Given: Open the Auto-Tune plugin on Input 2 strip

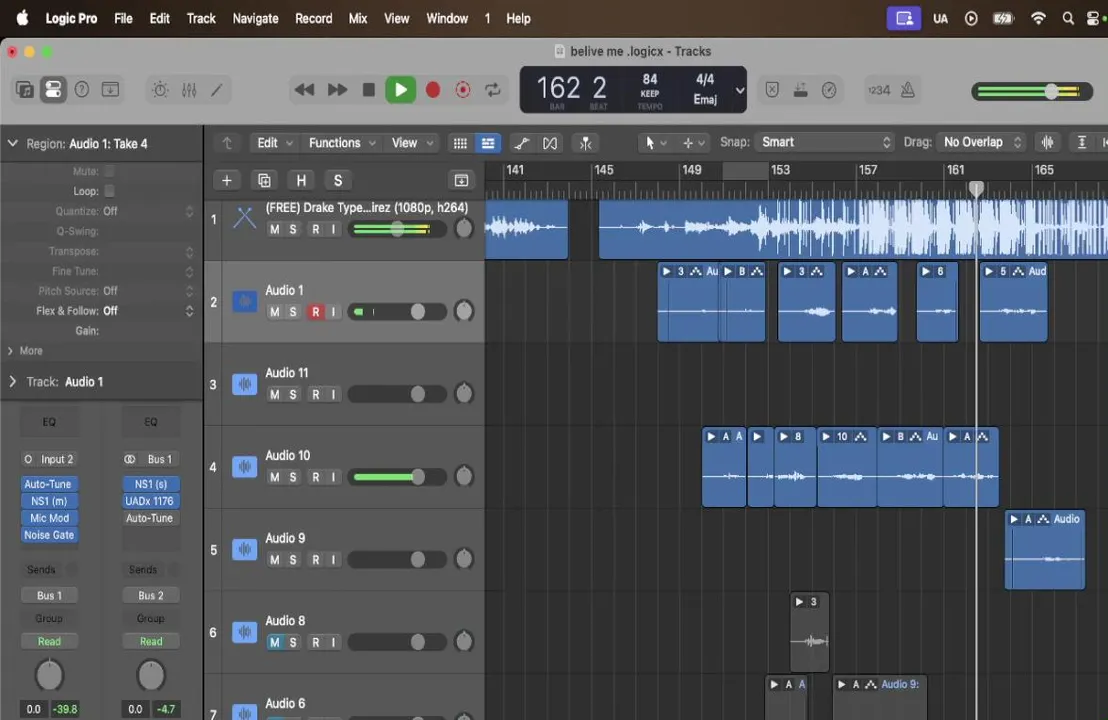Looking at the screenshot, I should [x=49, y=484].
